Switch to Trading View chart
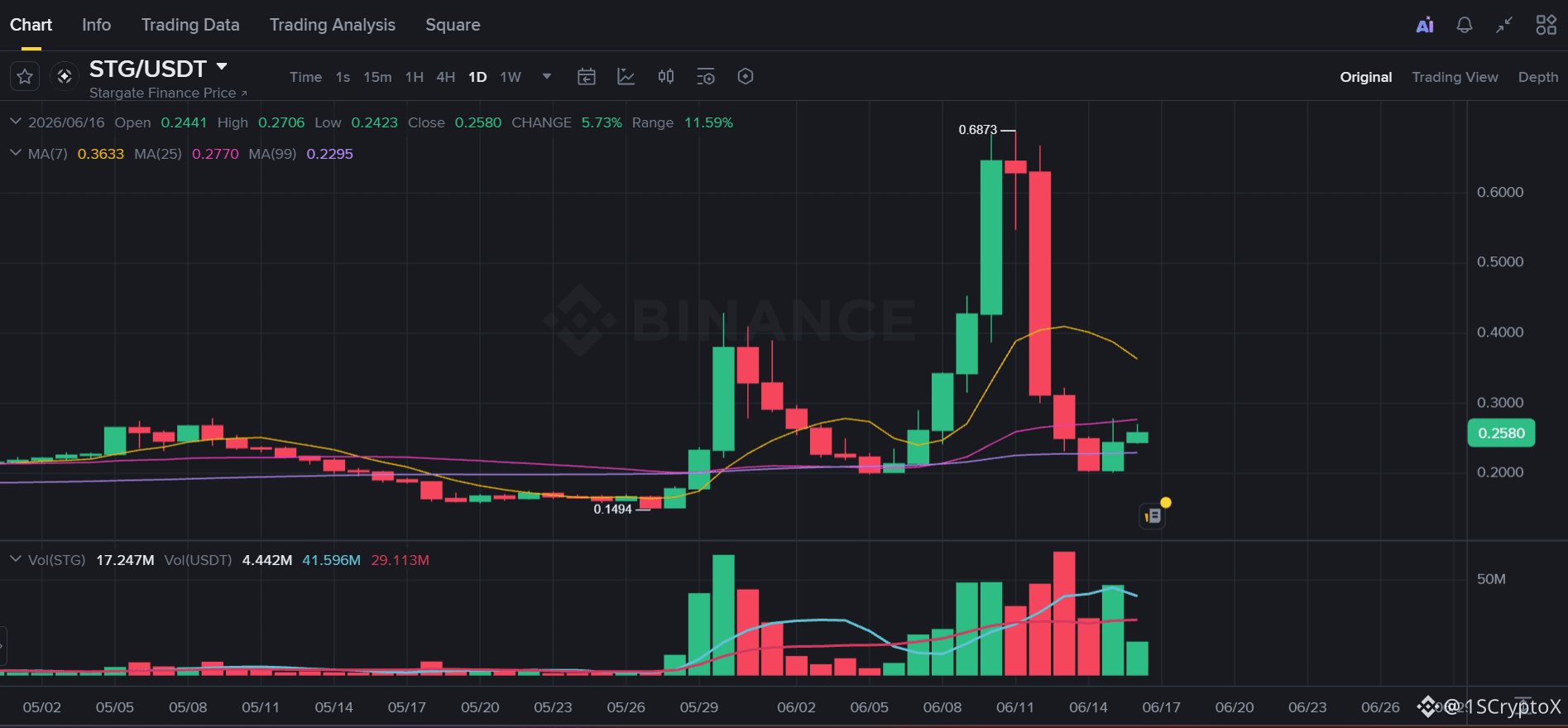The height and width of the screenshot is (728, 1568). [1455, 77]
